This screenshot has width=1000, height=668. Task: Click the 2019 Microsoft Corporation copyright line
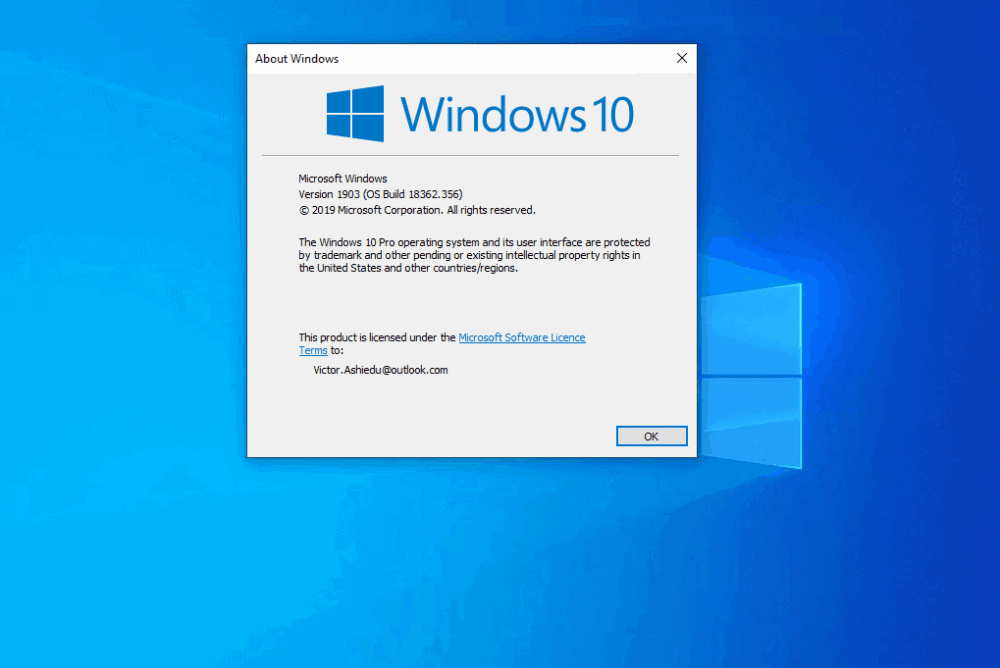[x=417, y=210]
